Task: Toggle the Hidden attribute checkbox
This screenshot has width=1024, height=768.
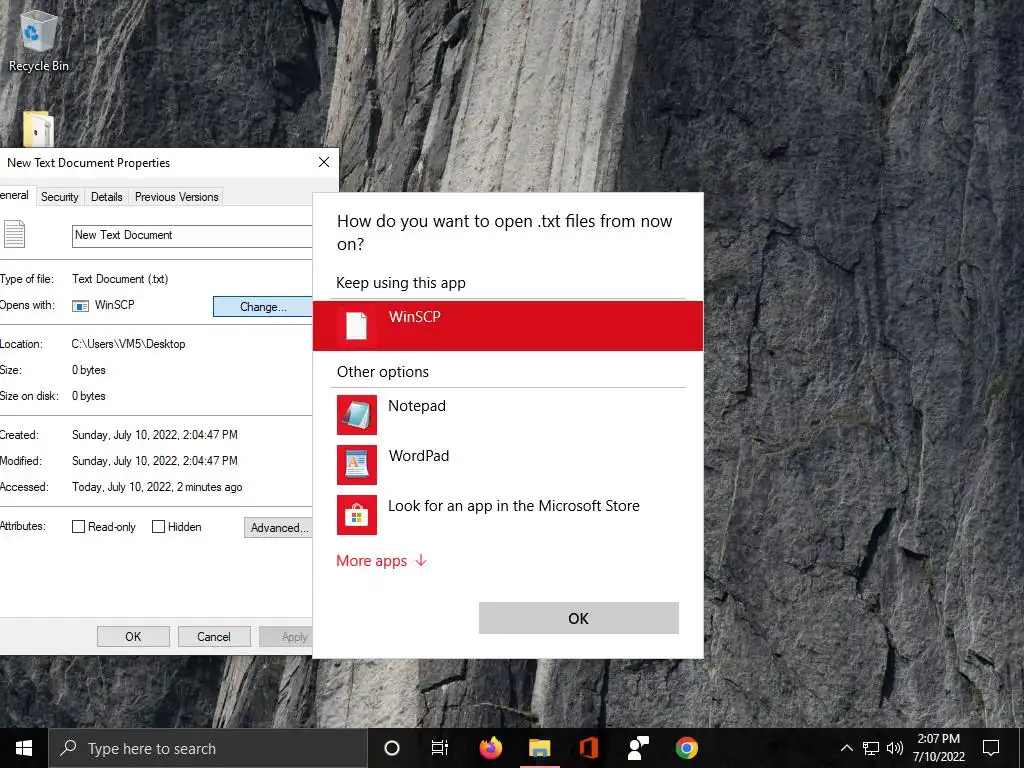Action: point(158,526)
